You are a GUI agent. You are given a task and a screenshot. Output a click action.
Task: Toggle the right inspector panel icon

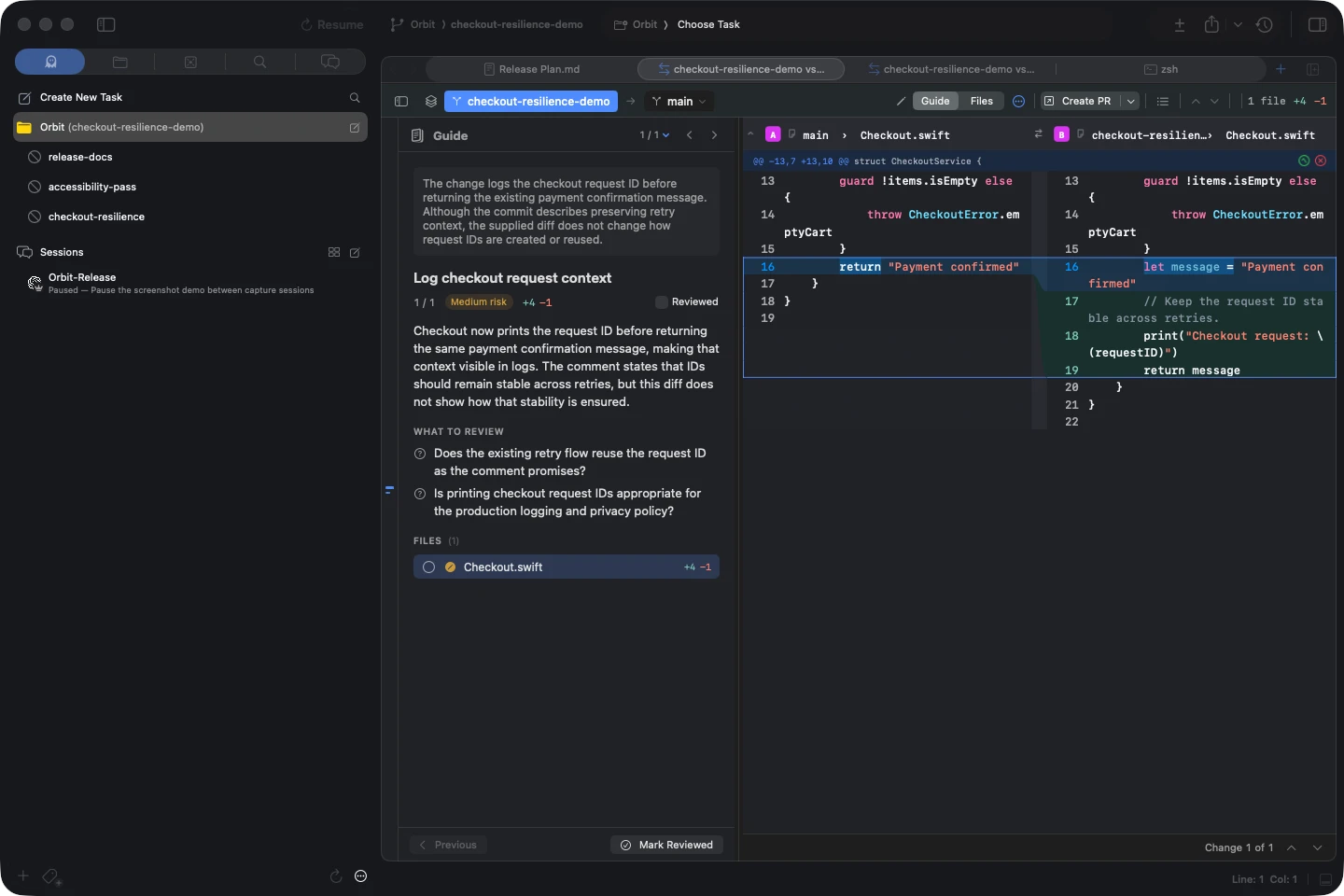click(1318, 24)
